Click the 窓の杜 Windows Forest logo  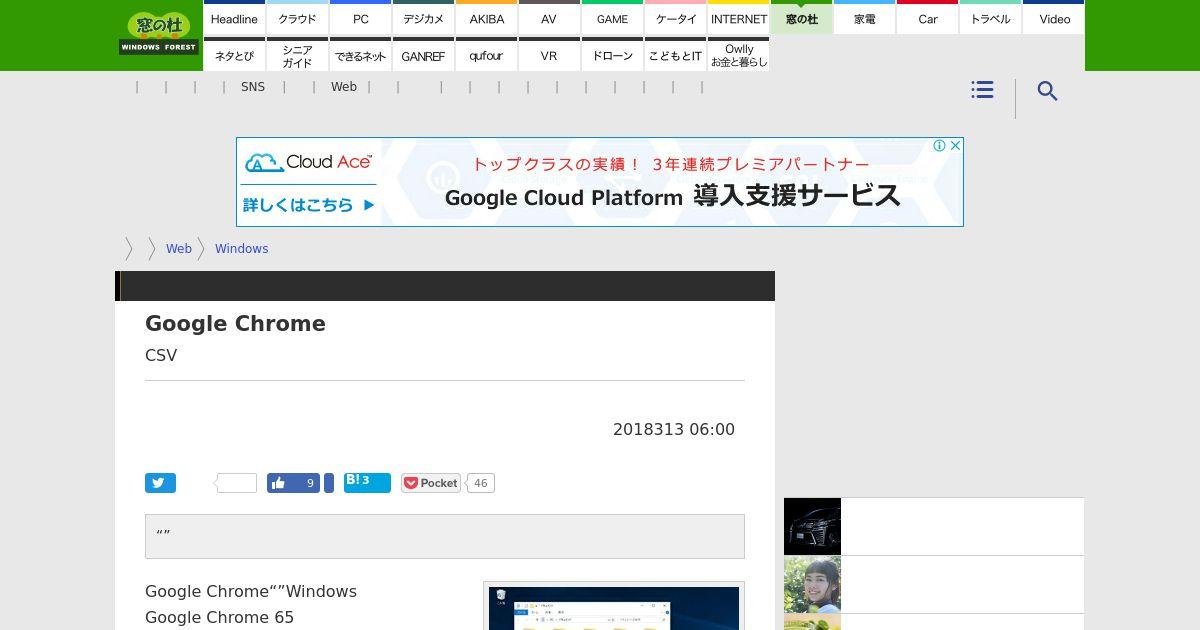(x=158, y=34)
